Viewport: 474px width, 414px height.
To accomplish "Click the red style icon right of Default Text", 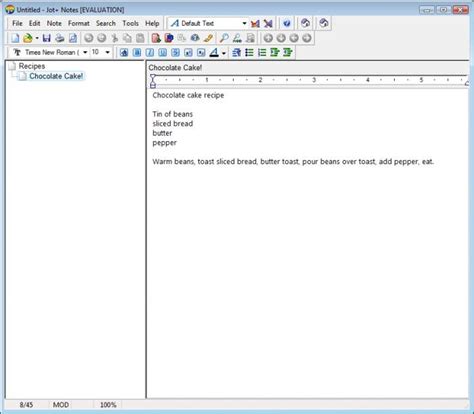I will point(255,23).
